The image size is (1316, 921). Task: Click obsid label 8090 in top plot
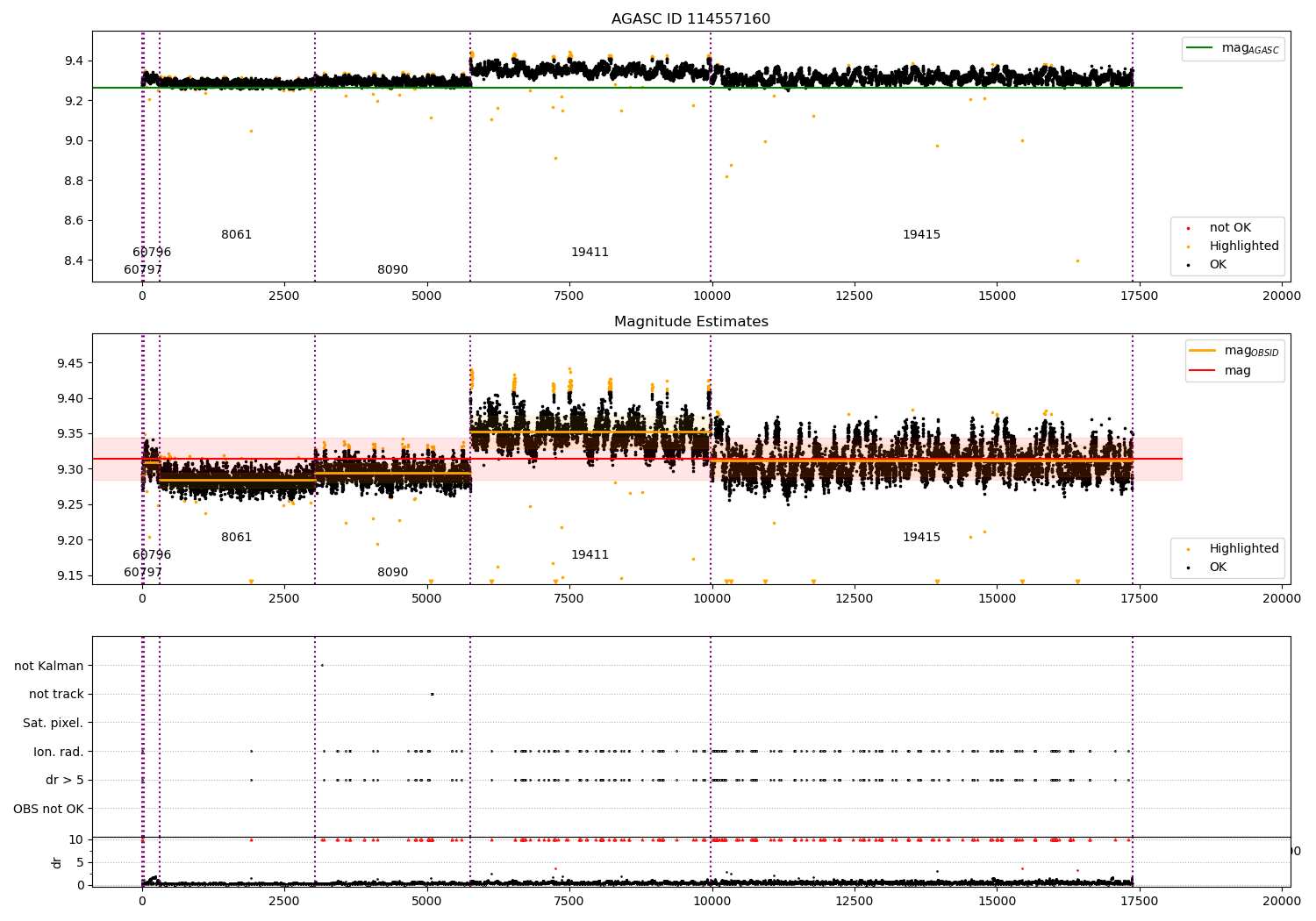click(x=392, y=270)
